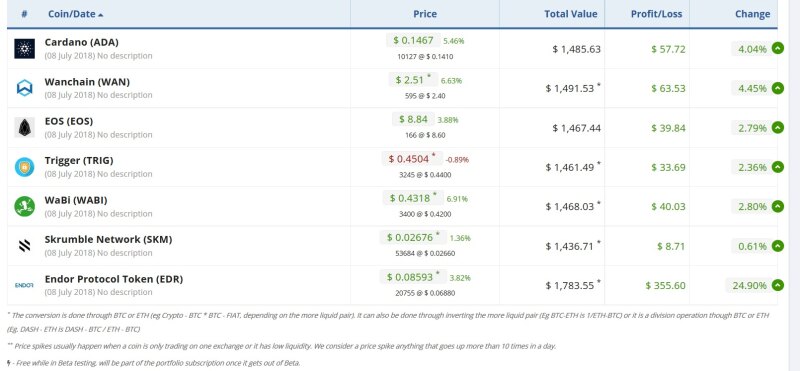
Task: Open Trigger (TRIG) coin name
Action: click(x=79, y=160)
